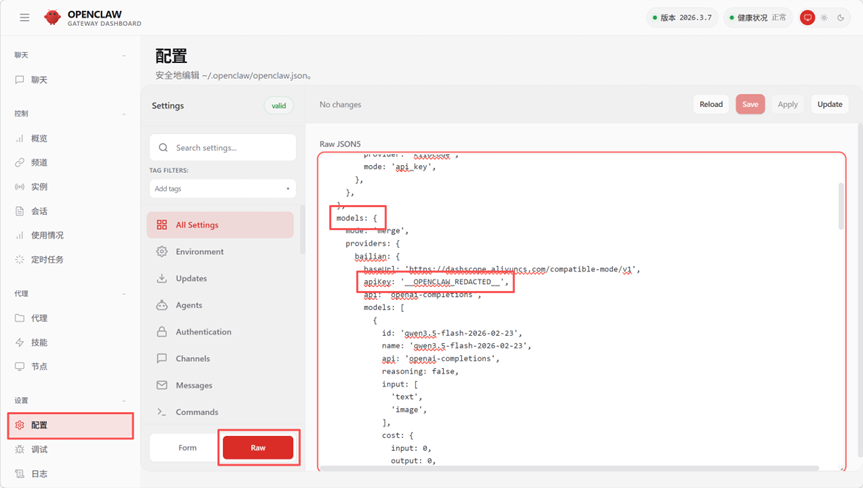Click the Apply button

pos(788,104)
